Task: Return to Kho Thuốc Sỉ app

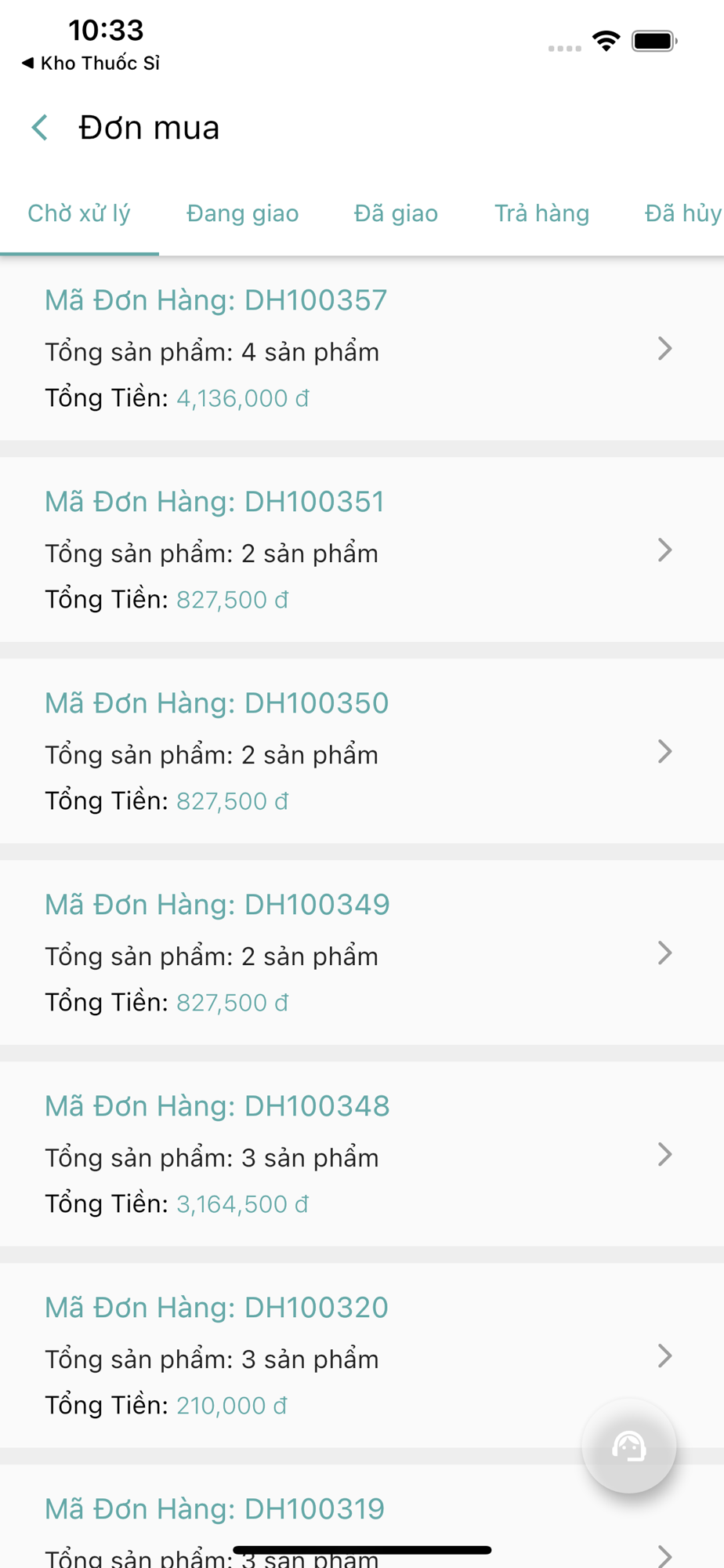Action: pos(91,63)
